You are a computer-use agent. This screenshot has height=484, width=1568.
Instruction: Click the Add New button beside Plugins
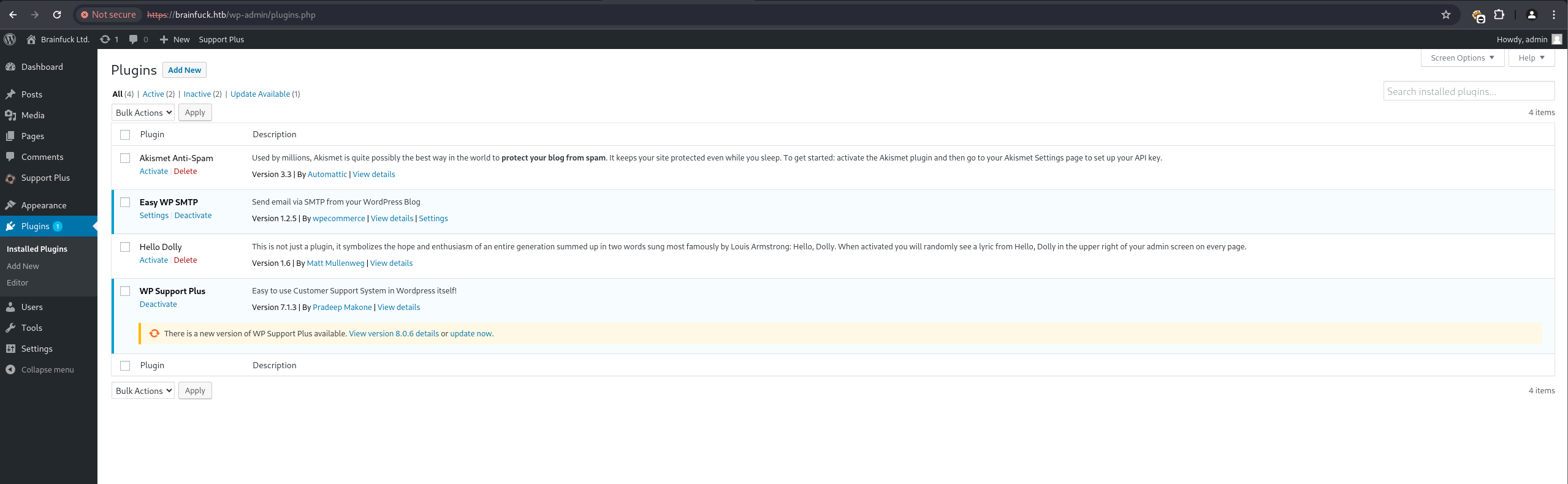coord(184,70)
